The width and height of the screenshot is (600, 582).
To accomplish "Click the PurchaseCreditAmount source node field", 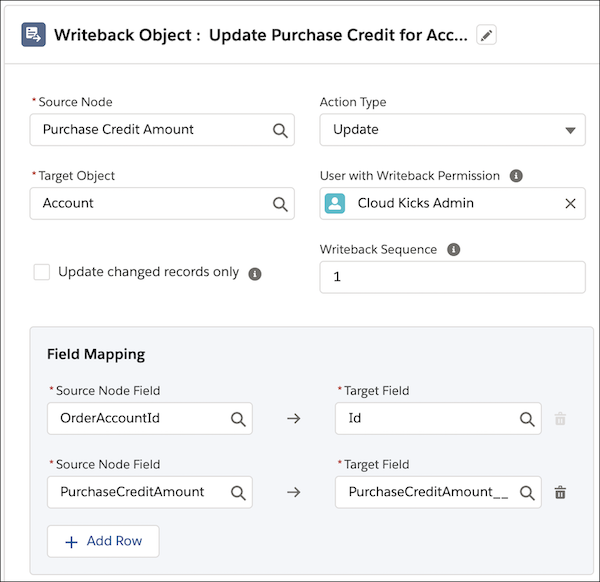I will click(x=150, y=492).
